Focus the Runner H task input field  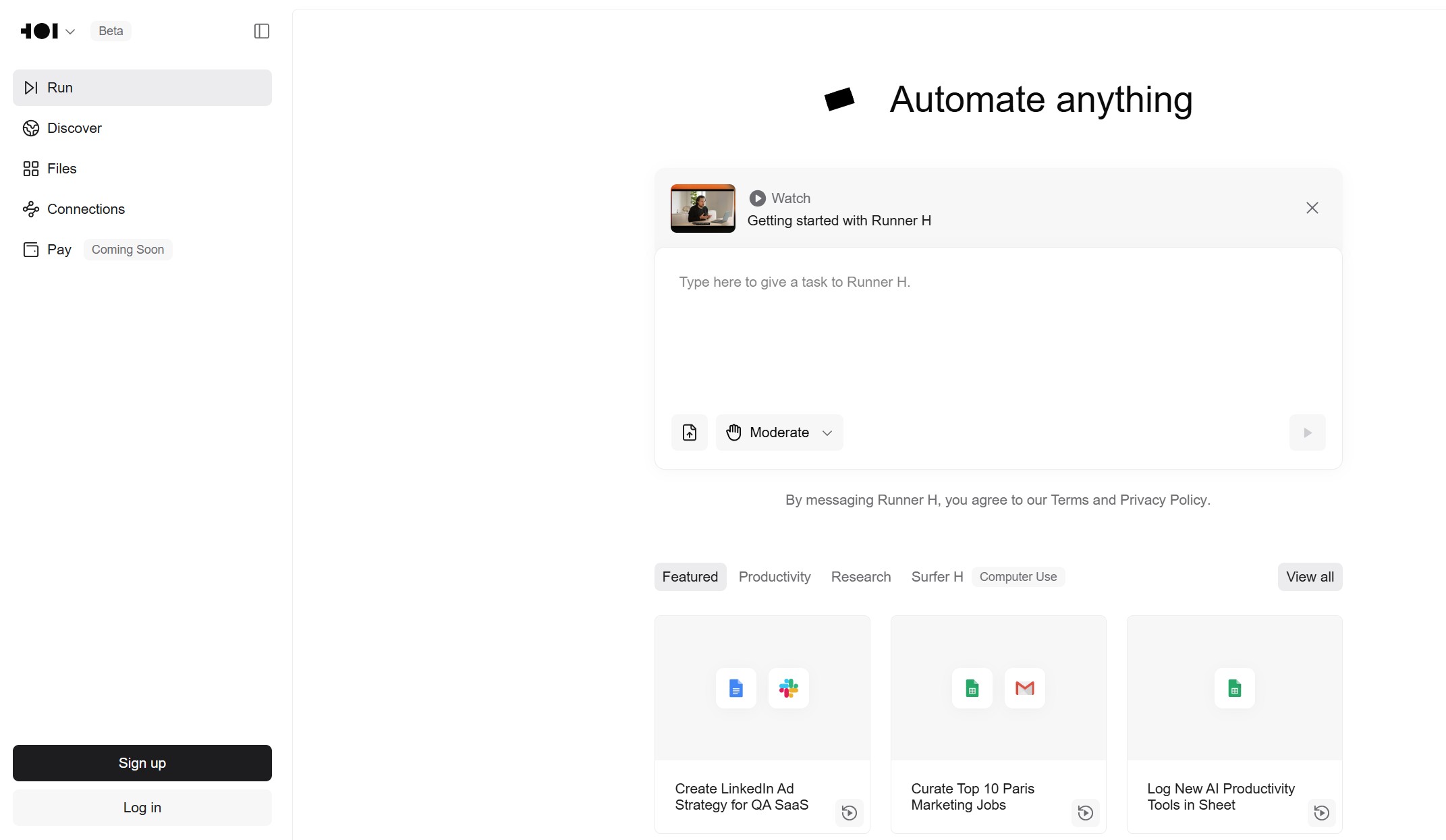tap(999, 331)
